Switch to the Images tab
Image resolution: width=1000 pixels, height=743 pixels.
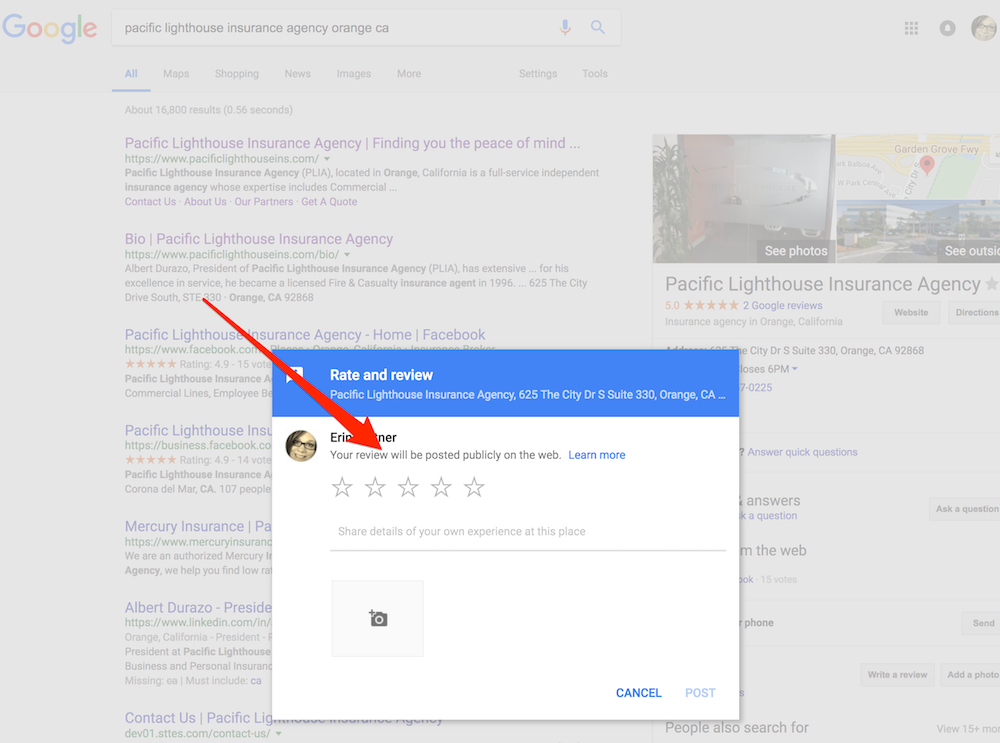(354, 74)
